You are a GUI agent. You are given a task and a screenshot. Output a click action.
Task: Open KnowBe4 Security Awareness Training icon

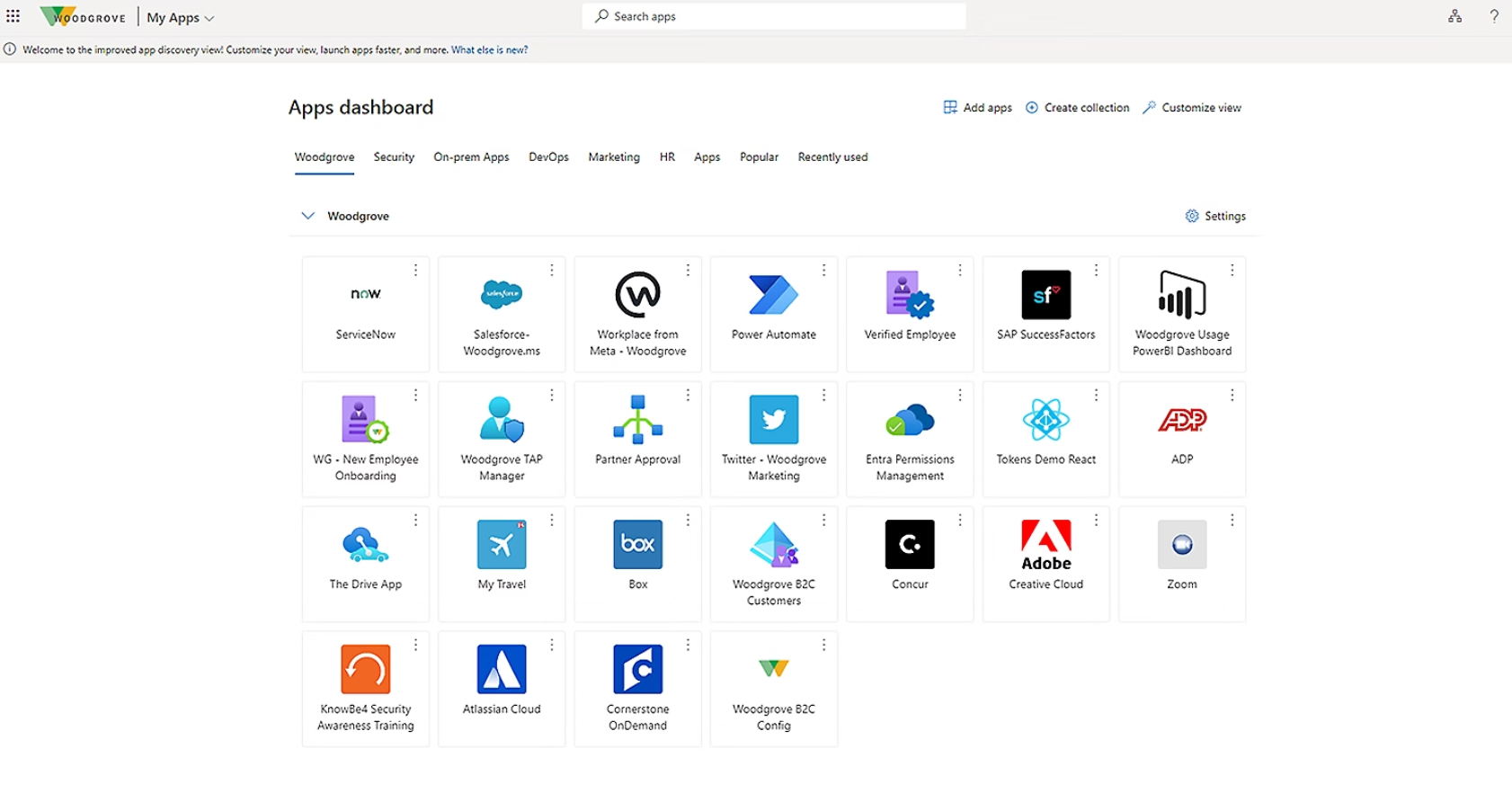(365, 669)
